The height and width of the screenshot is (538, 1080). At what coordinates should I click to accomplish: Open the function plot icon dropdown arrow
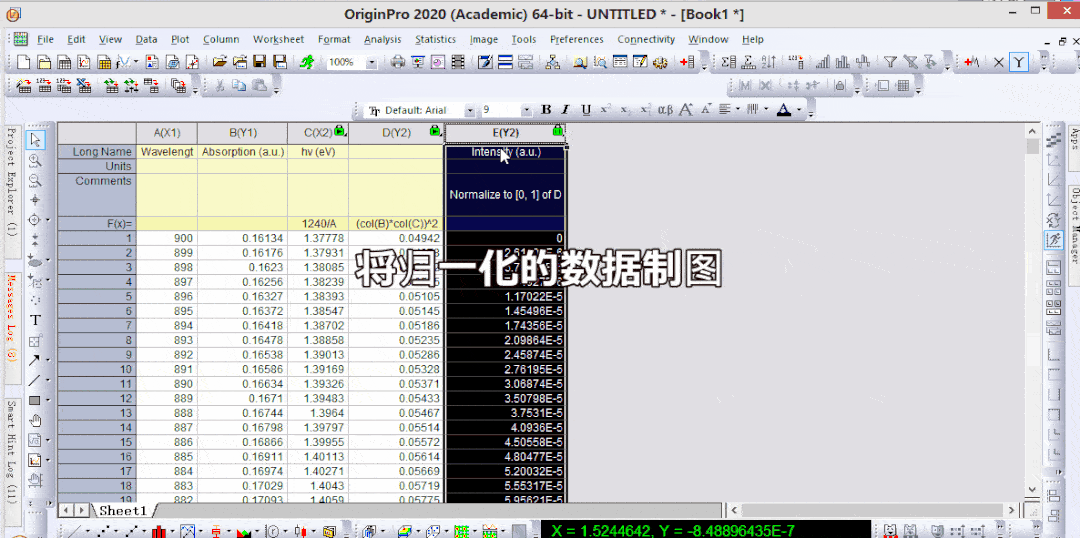pyautogui.click(x=136, y=63)
